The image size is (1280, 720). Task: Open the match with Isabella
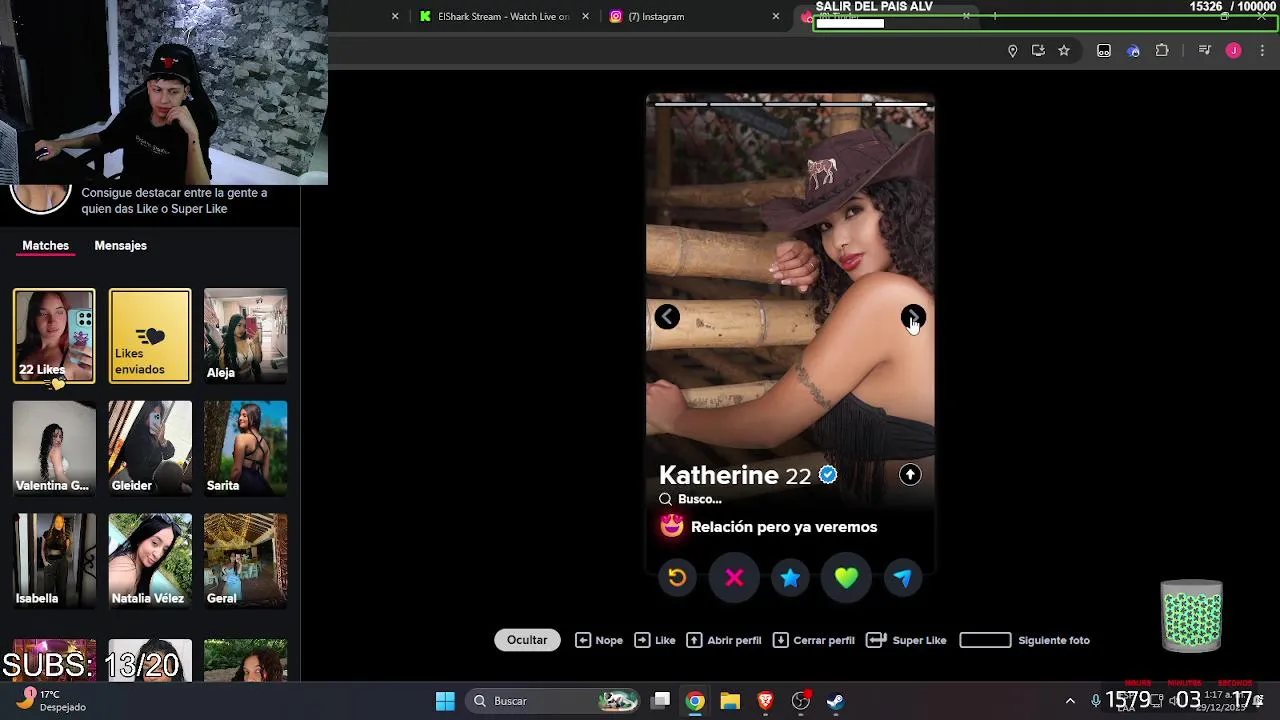pyautogui.click(x=54, y=561)
